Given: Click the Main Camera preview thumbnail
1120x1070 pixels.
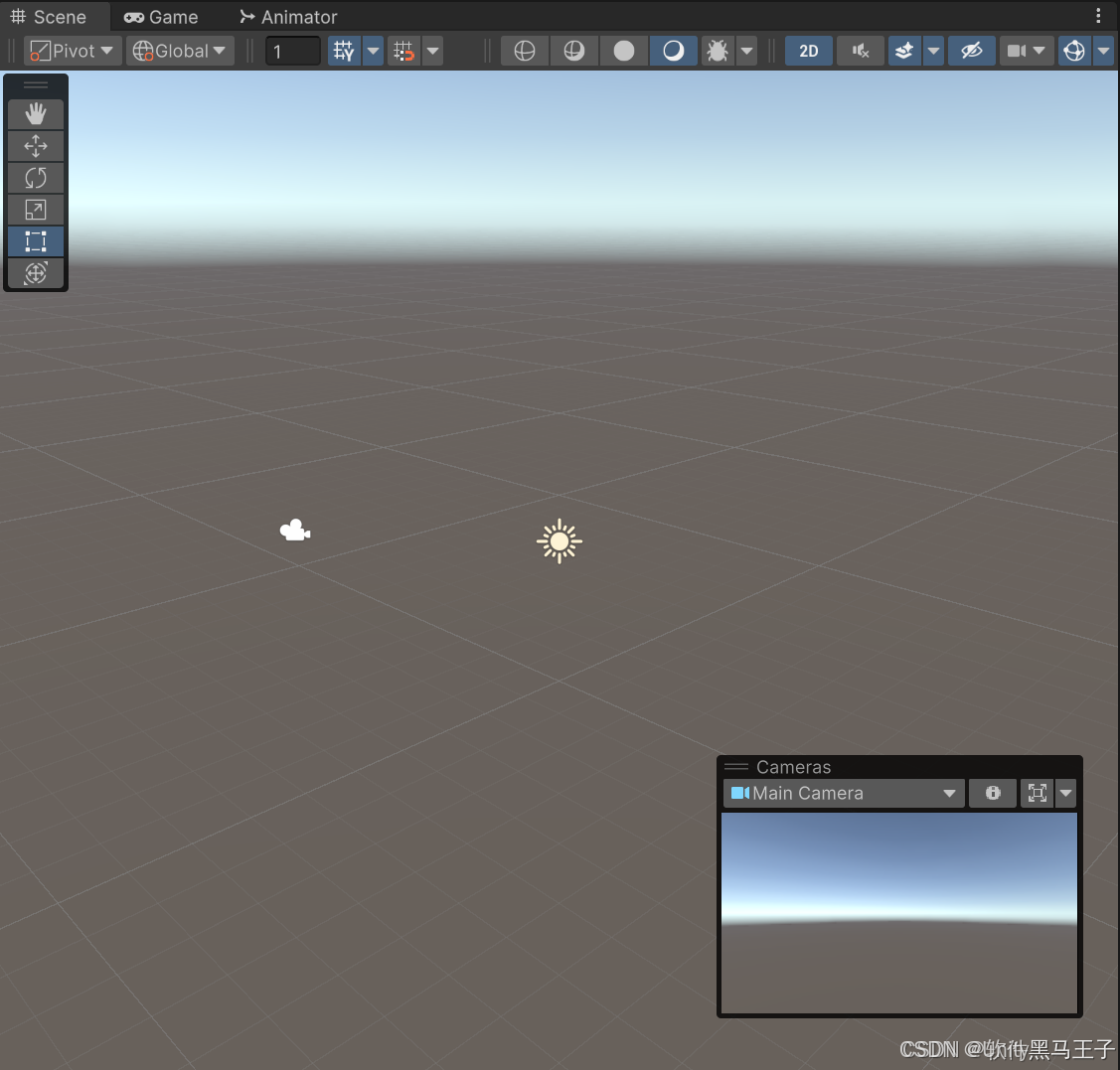Looking at the screenshot, I should [899, 912].
